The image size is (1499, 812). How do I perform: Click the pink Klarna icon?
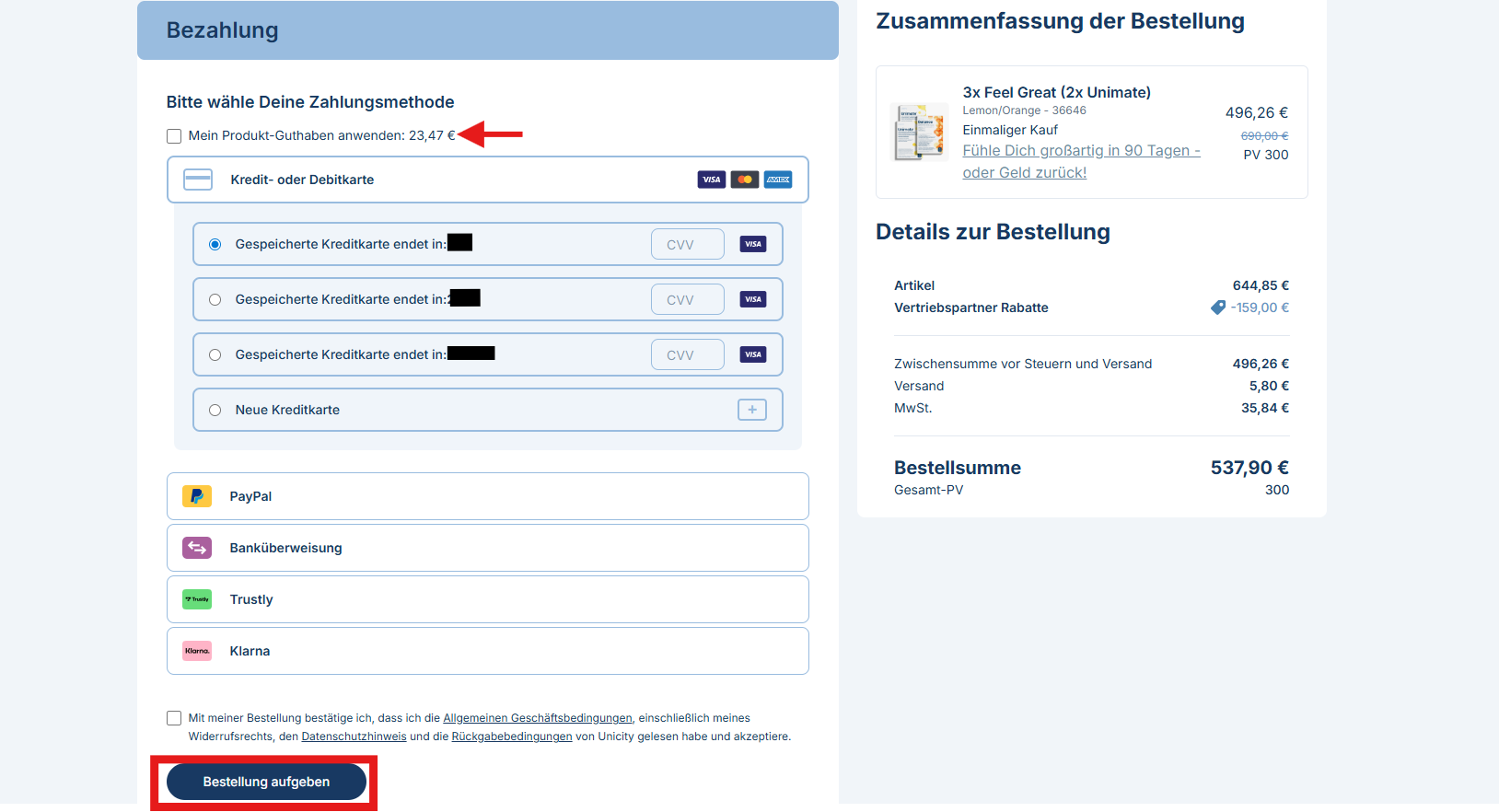click(x=197, y=651)
